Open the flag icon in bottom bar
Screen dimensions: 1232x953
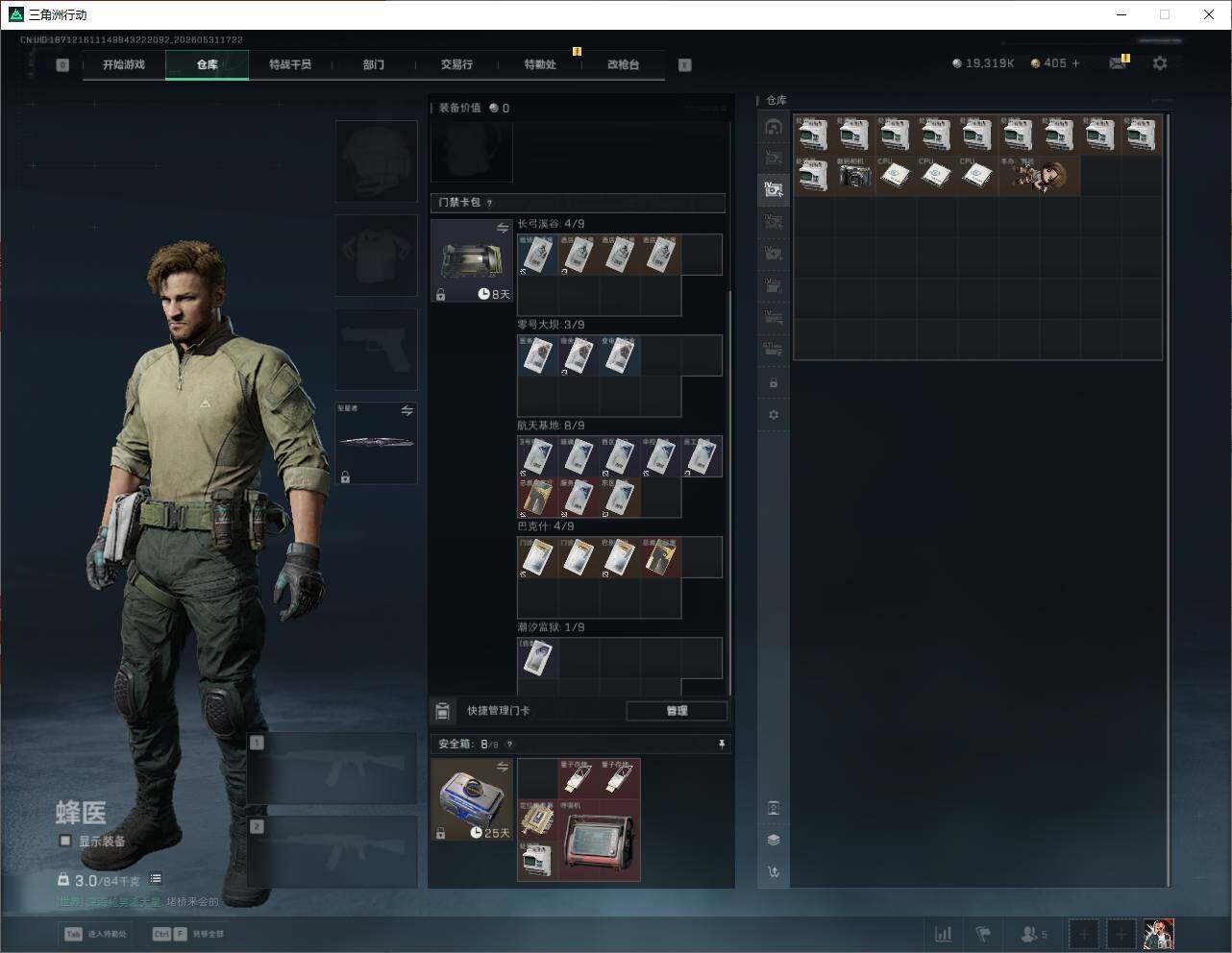[983, 934]
